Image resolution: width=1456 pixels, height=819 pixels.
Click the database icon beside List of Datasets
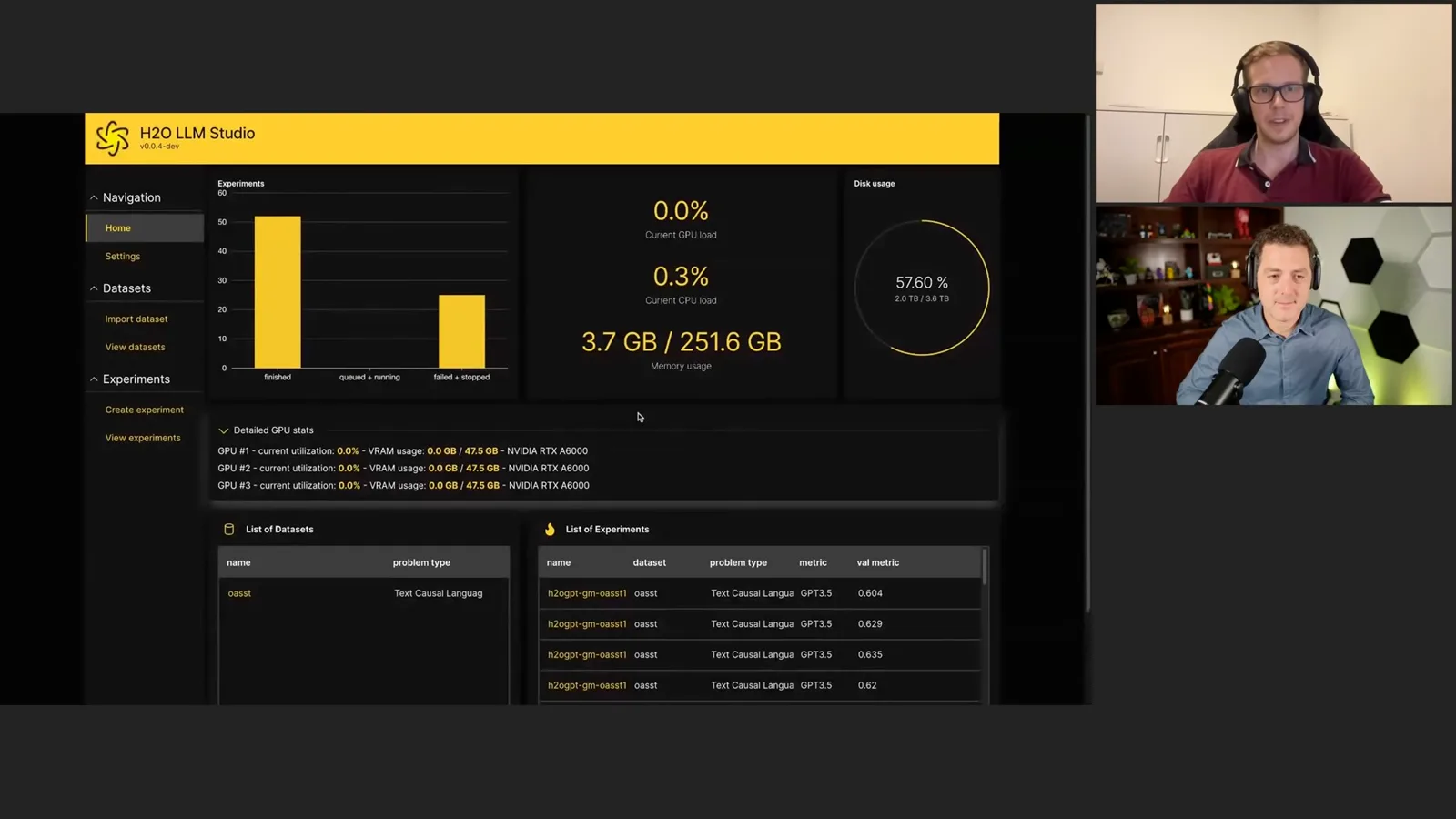229,529
